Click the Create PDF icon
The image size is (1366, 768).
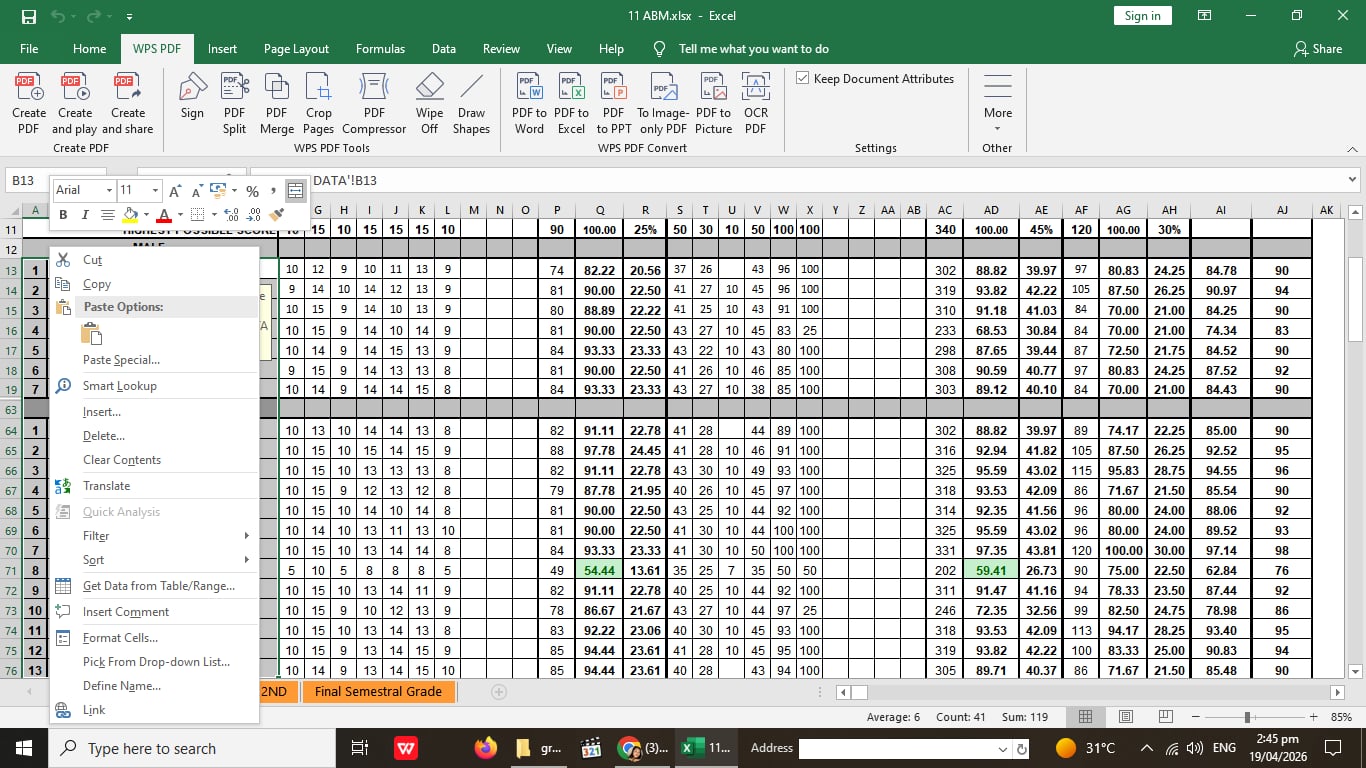tap(29, 104)
